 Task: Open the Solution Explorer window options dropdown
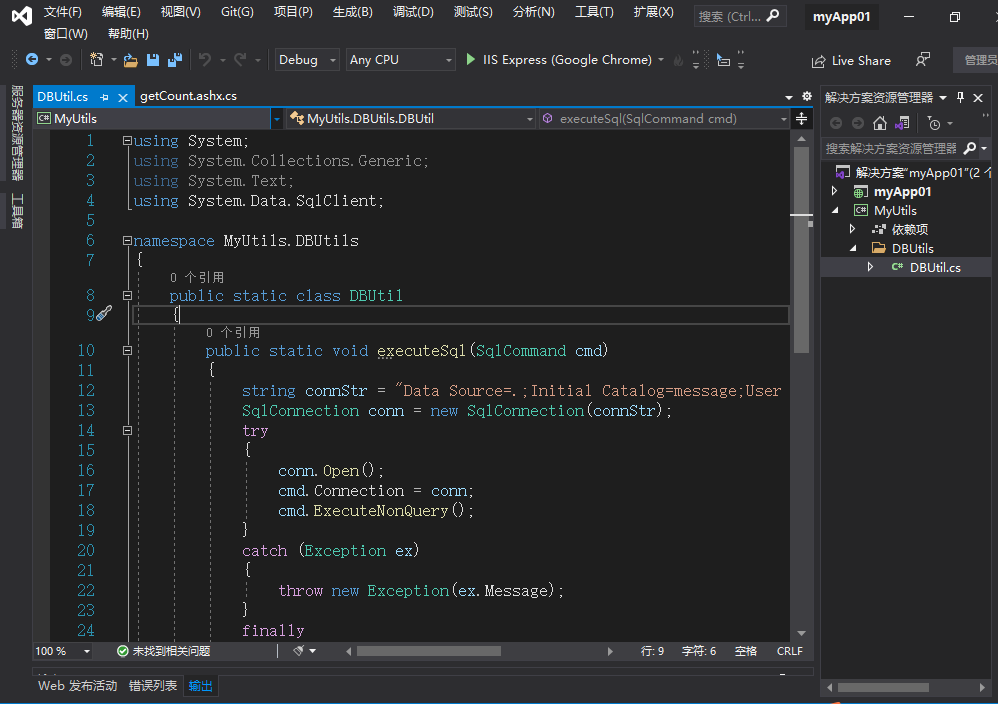click(x=943, y=97)
